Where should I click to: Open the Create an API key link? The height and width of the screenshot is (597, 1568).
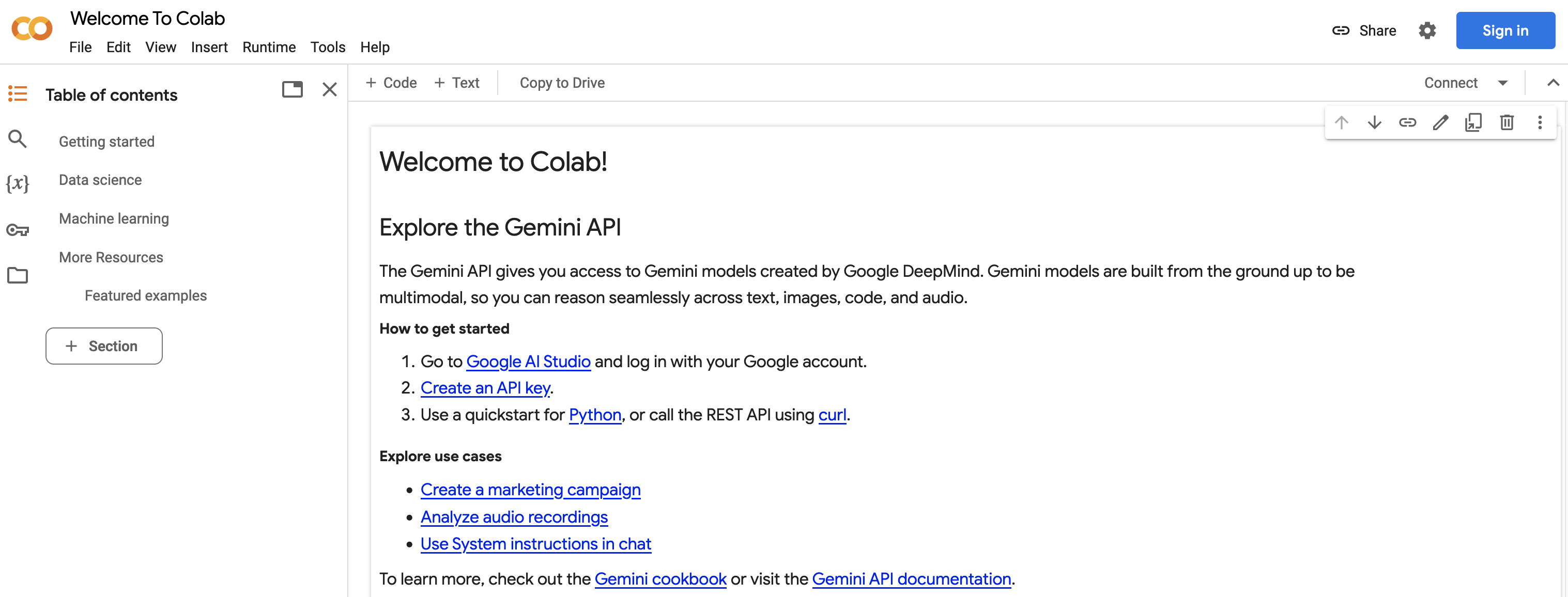[x=485, y=388]
